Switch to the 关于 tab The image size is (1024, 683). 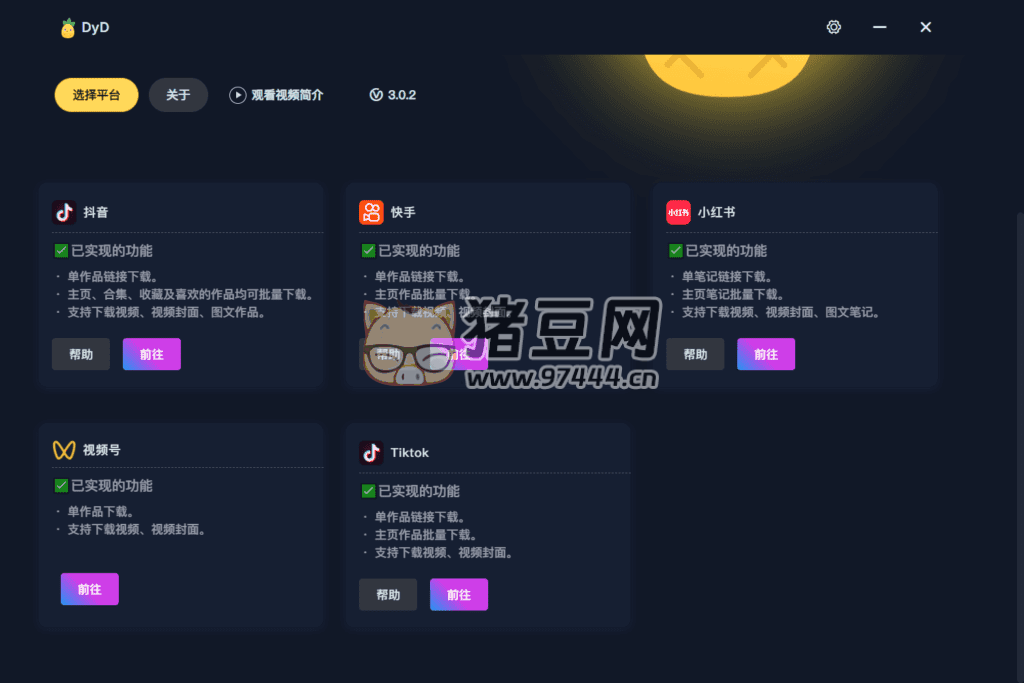pos(178,95)
